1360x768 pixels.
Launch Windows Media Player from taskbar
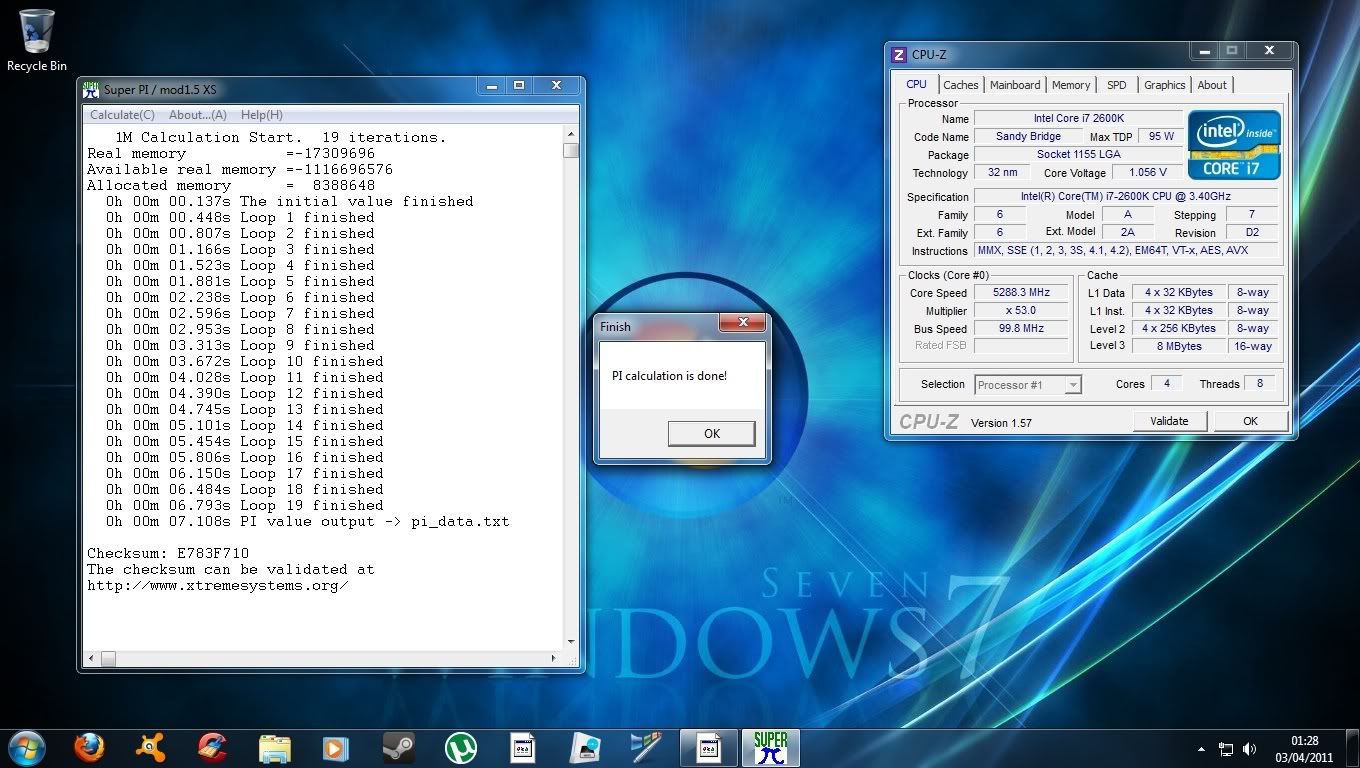(x=336, y=747)
